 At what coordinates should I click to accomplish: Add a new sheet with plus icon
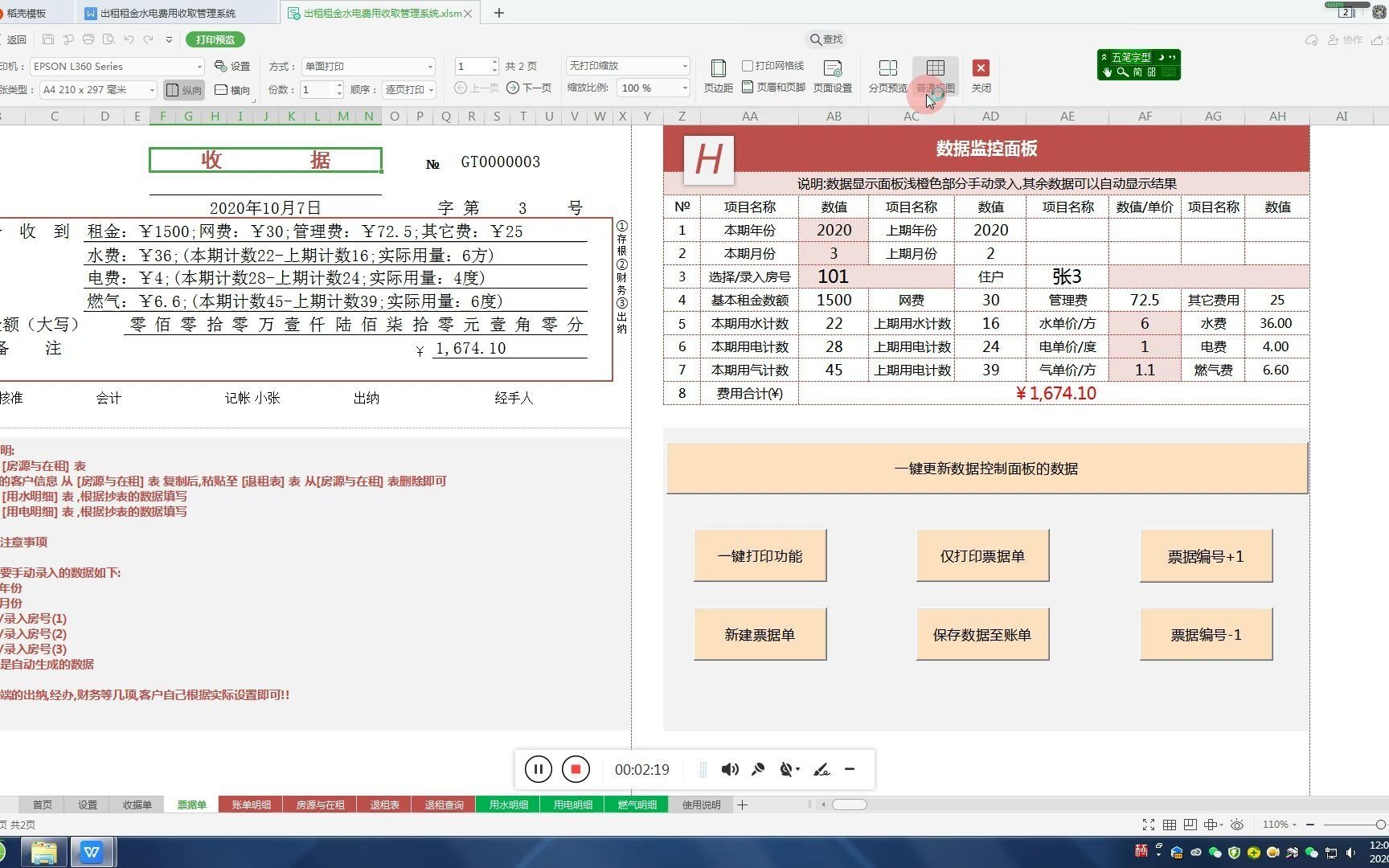click(742, 805)
